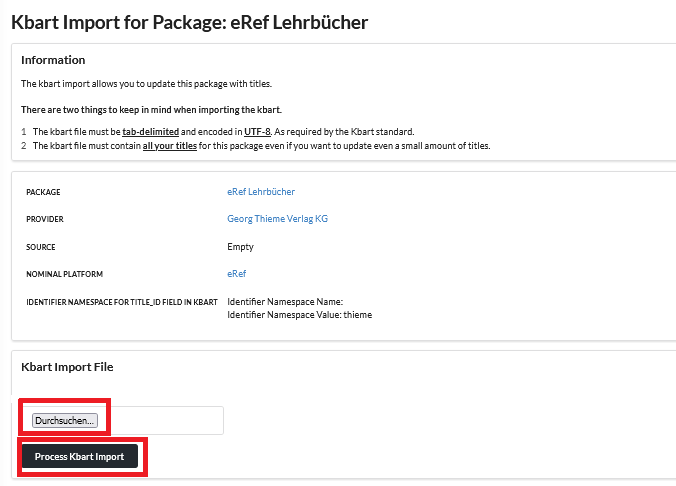Click the Empty source value
This screenshot has height=486, width=676.
(x=240, y=246)
